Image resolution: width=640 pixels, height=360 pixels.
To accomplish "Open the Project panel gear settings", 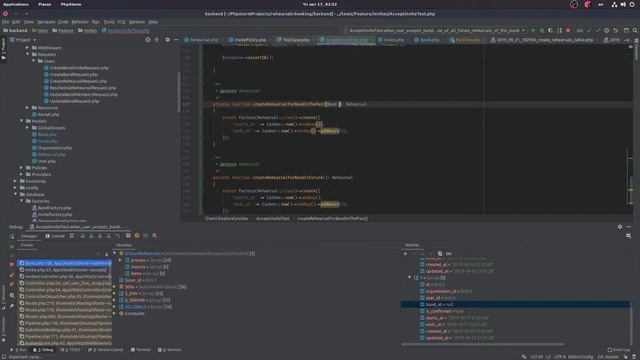I will (167, 40).
